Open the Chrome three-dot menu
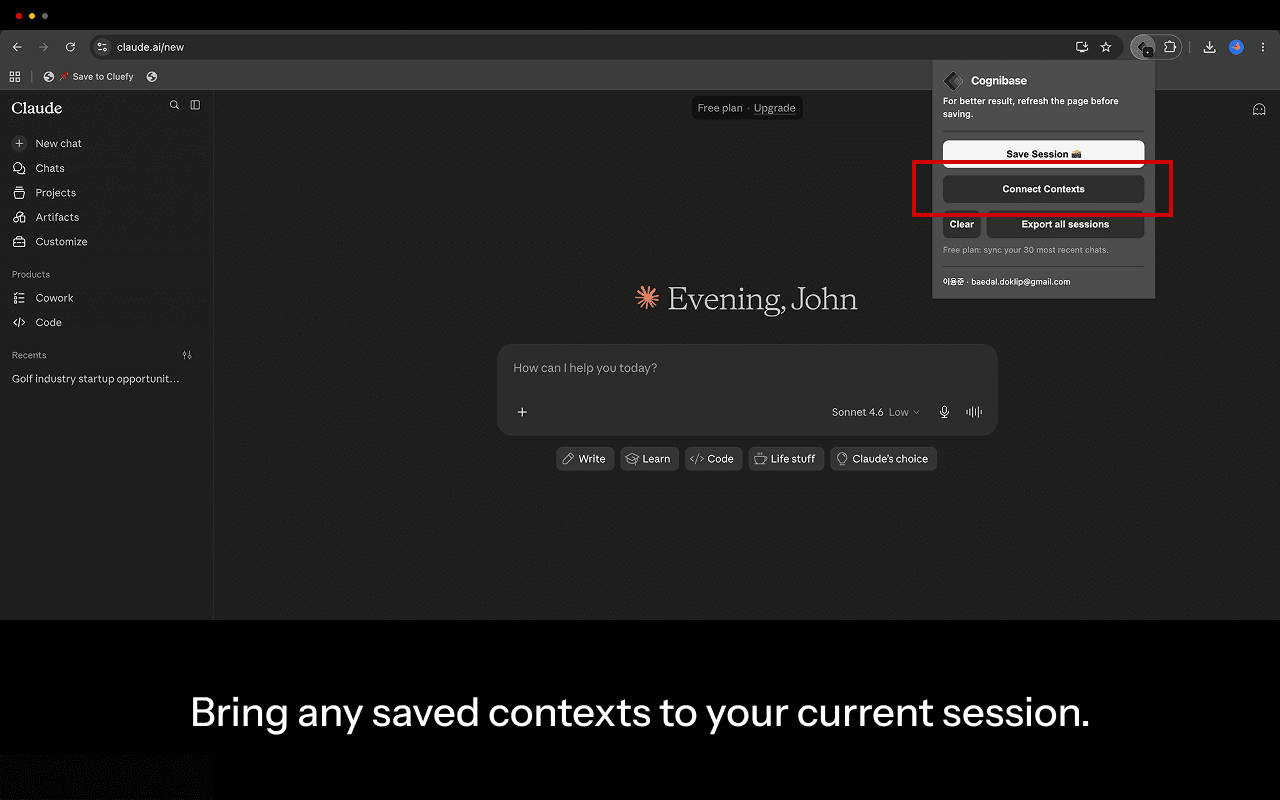 click(x=1263, y=47)
